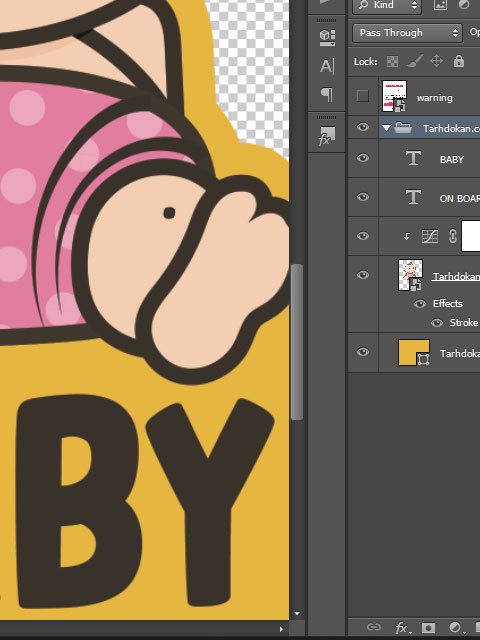Create new fill or adjustment layer
Image resolution: width=480 pixels, height=640 pixels.
(455, 627)
